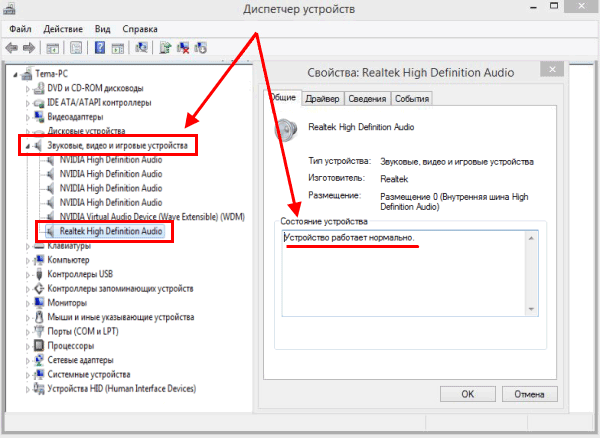Click the Back arrow toolbar icon
This screenshot has width=600, height=438.
point(12,47)
